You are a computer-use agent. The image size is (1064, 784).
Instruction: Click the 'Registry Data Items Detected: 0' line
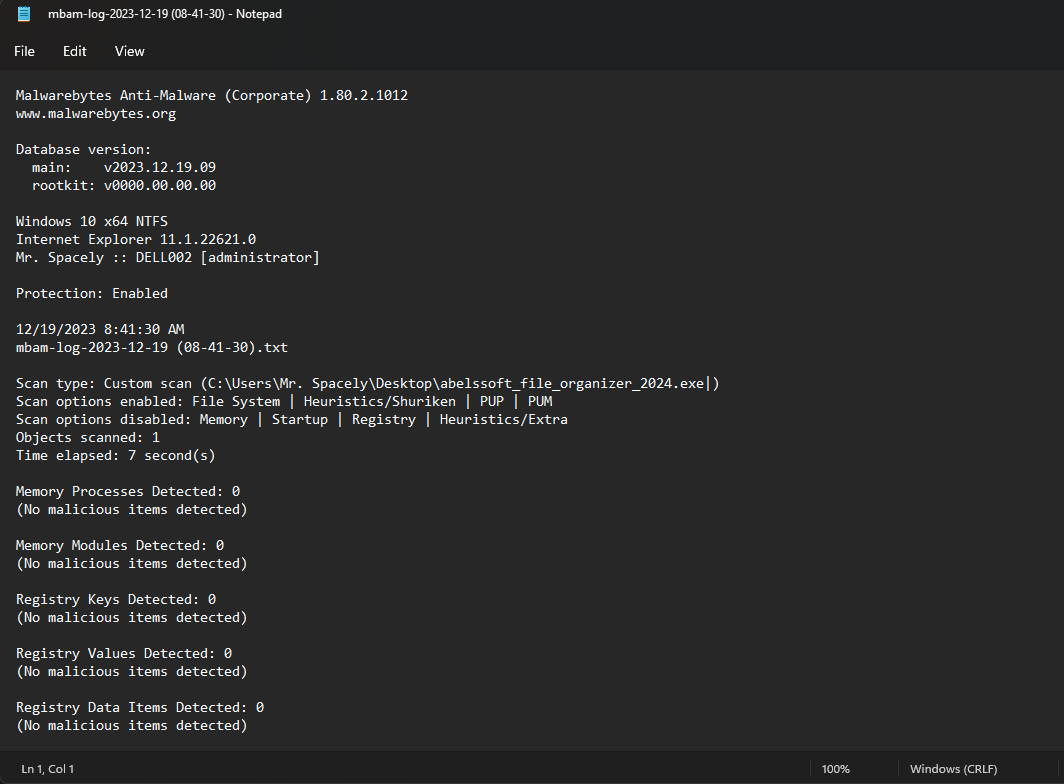[x=140, y=707]
